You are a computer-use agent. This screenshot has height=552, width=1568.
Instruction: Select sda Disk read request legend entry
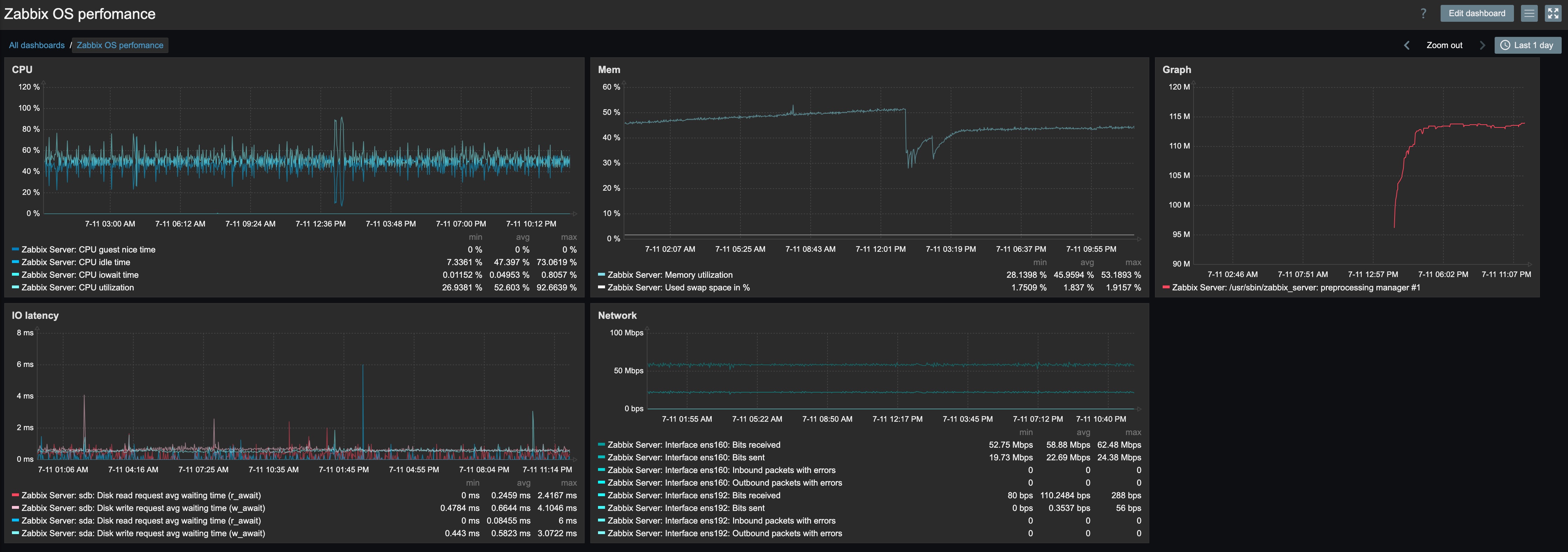click(141, 521)
